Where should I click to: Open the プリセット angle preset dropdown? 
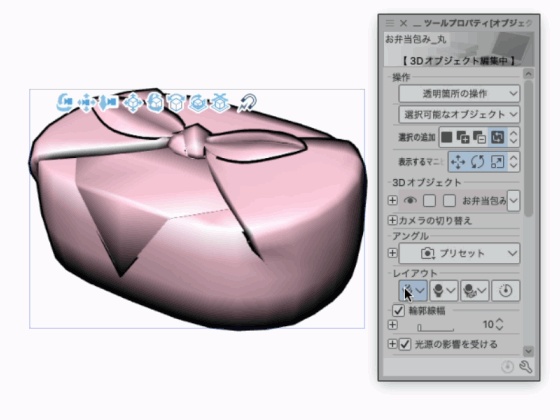point(459,254)
